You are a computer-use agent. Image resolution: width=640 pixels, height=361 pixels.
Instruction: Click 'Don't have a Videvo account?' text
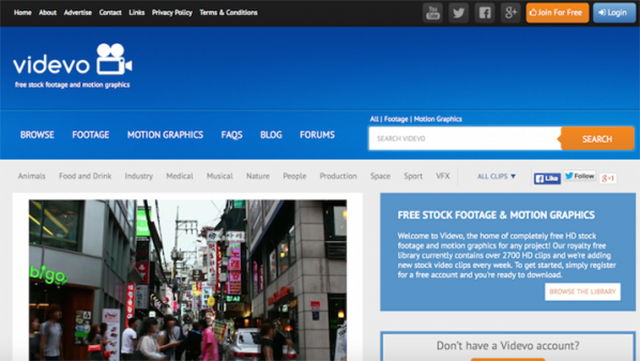[x=508, y=346]
